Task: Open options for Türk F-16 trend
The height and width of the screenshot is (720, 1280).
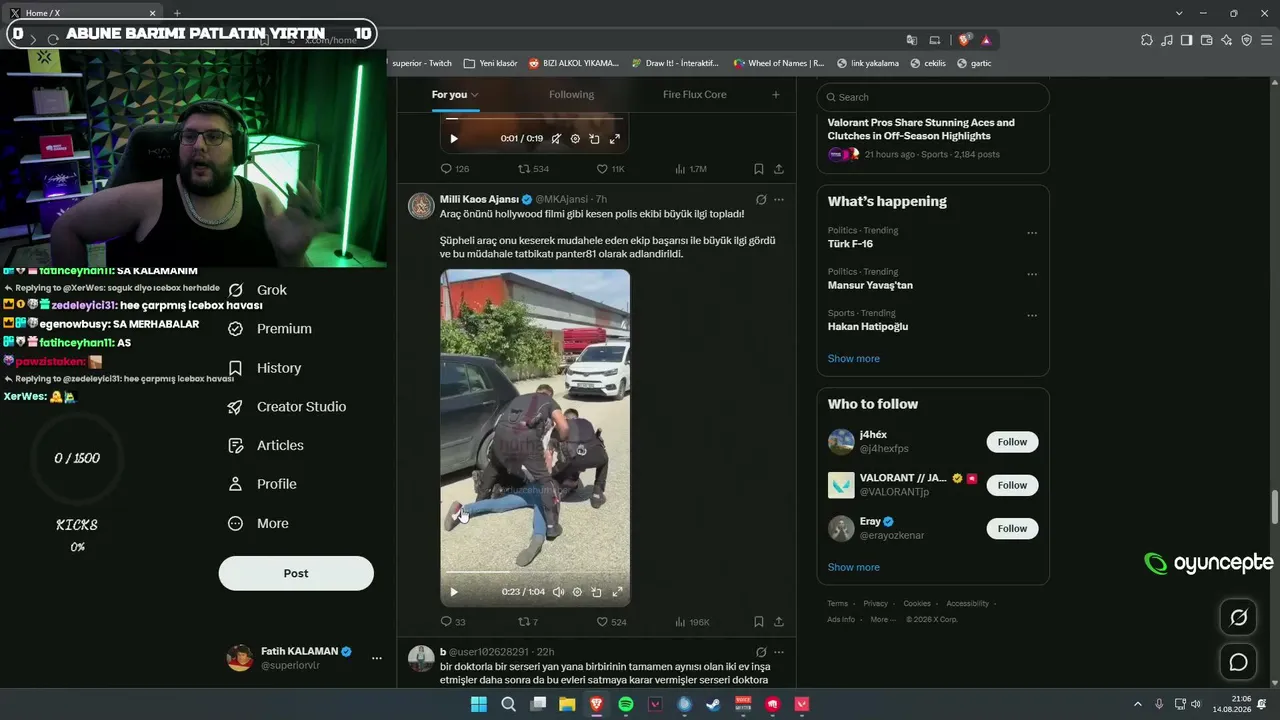Action: pos(1032,233)
